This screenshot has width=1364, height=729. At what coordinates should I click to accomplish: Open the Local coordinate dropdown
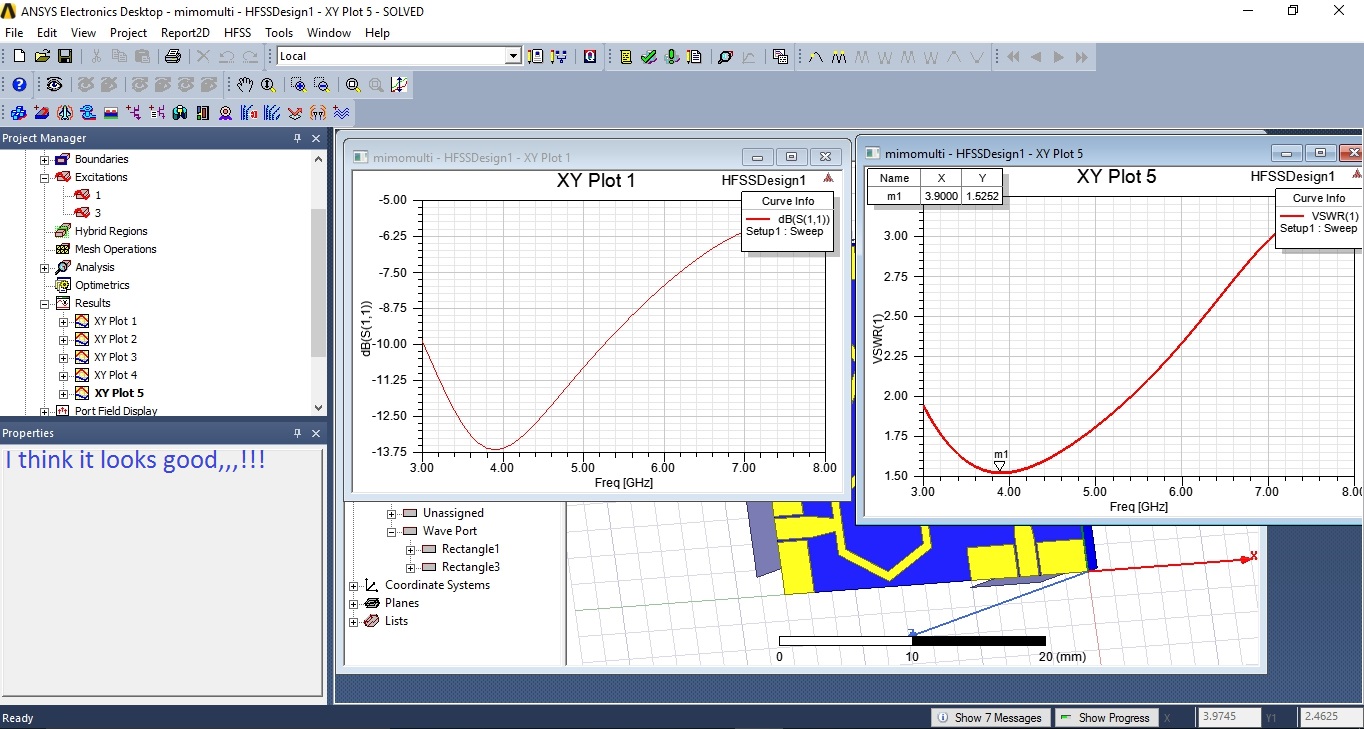click(x=513, y=56)
